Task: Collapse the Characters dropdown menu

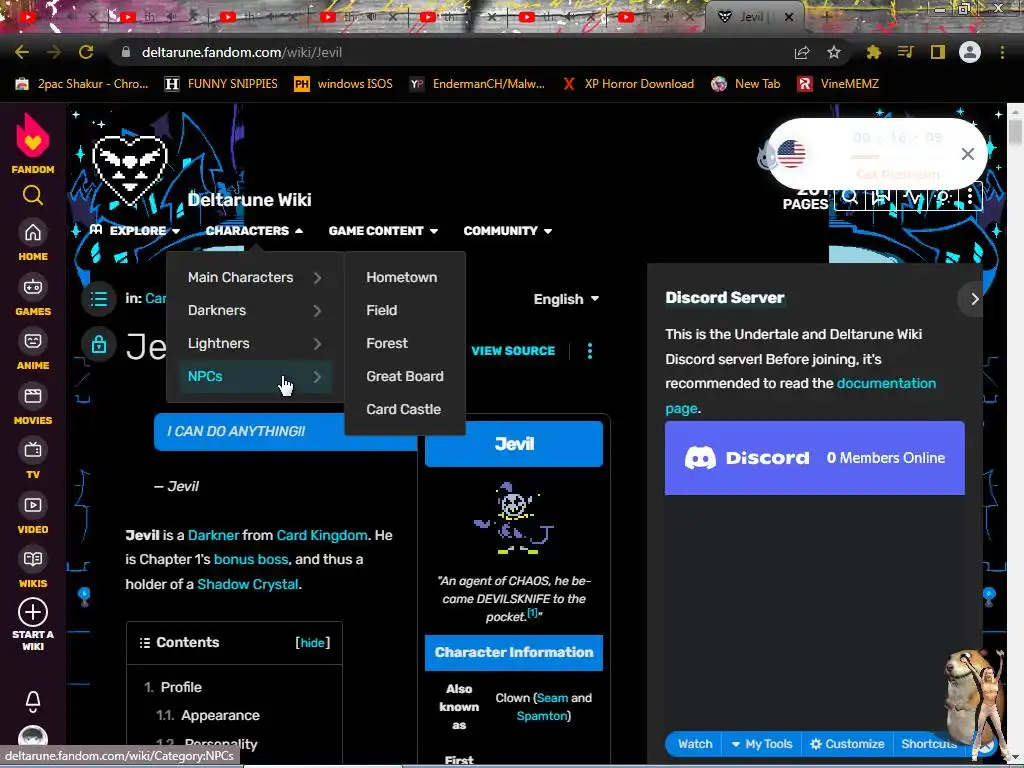Action: tap(254, 231)
